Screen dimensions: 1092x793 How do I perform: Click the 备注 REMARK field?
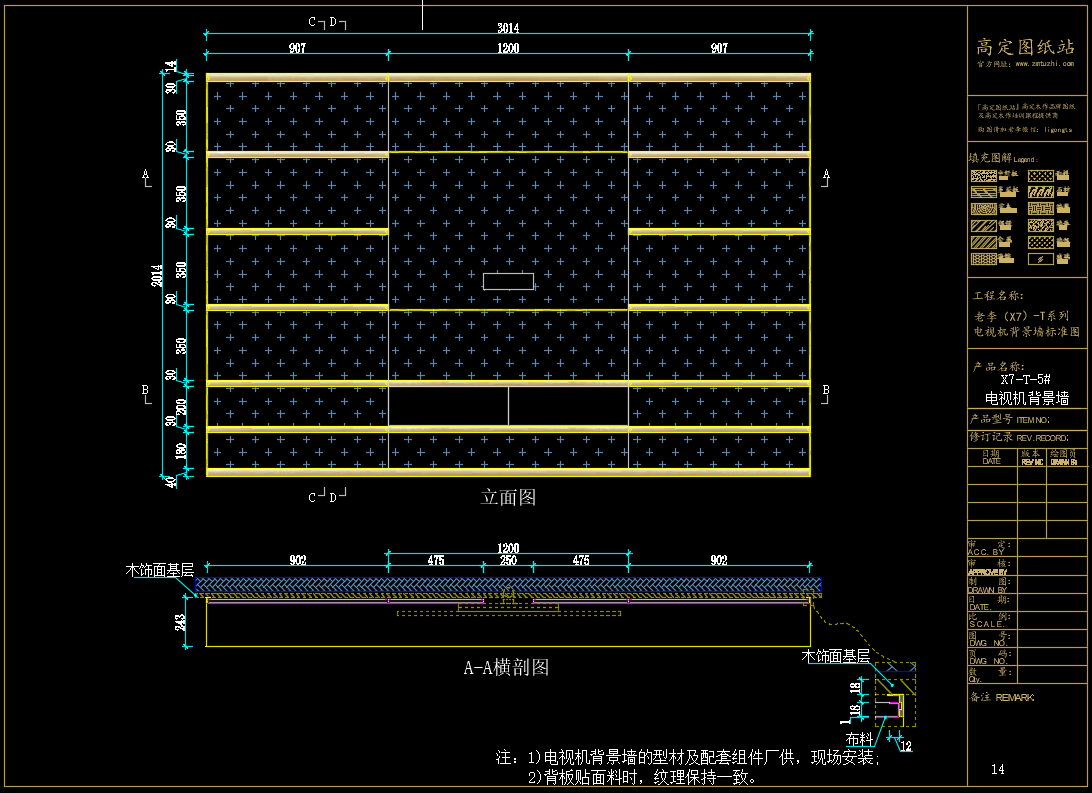(x=1002, y=697)
